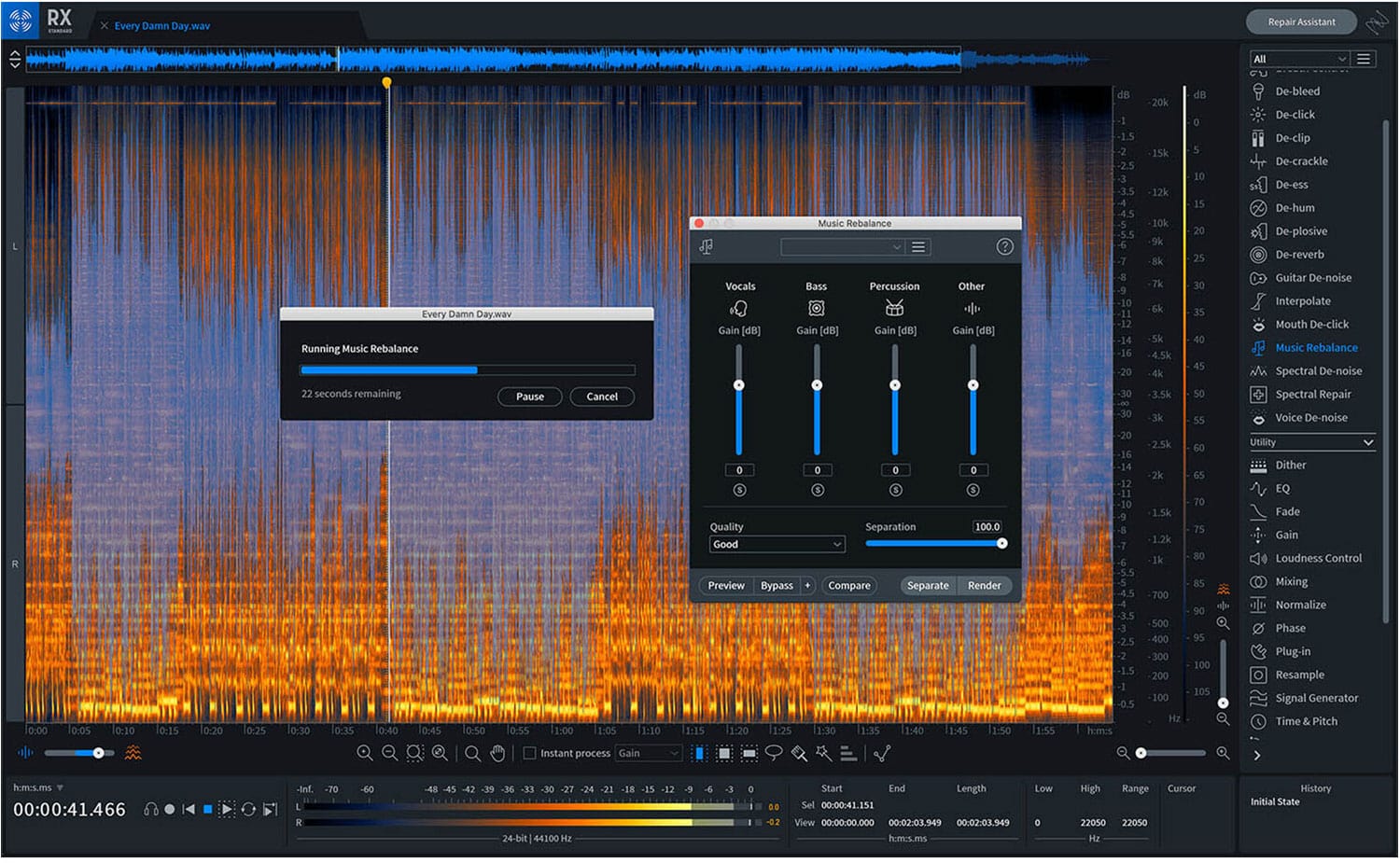The width and height of the screenshot is (1400, 863).
Task: Enable the Instant process checkbox
Action: [x=529, y=753]
